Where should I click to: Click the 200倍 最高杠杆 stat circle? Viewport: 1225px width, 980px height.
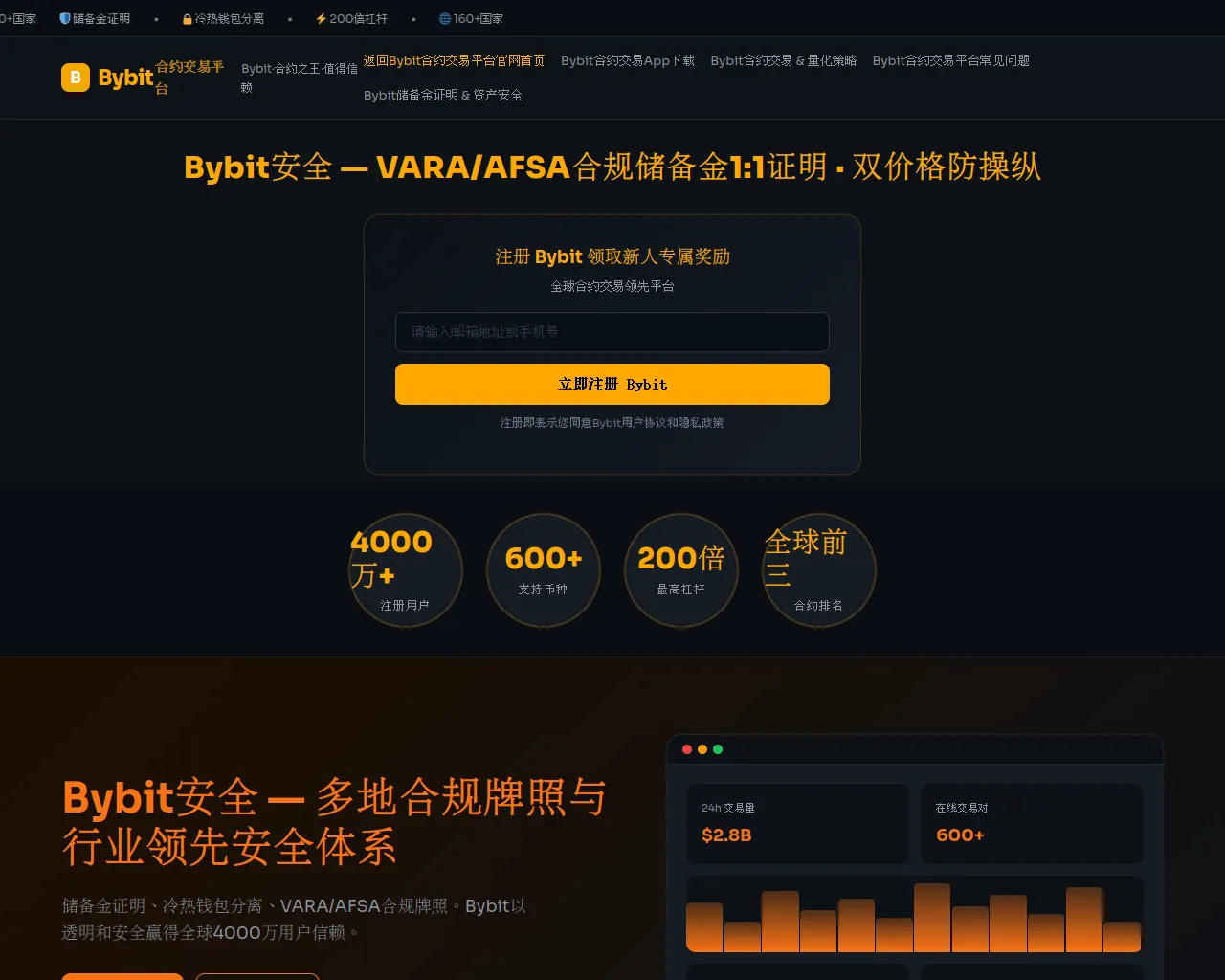[x=681, y=570]
